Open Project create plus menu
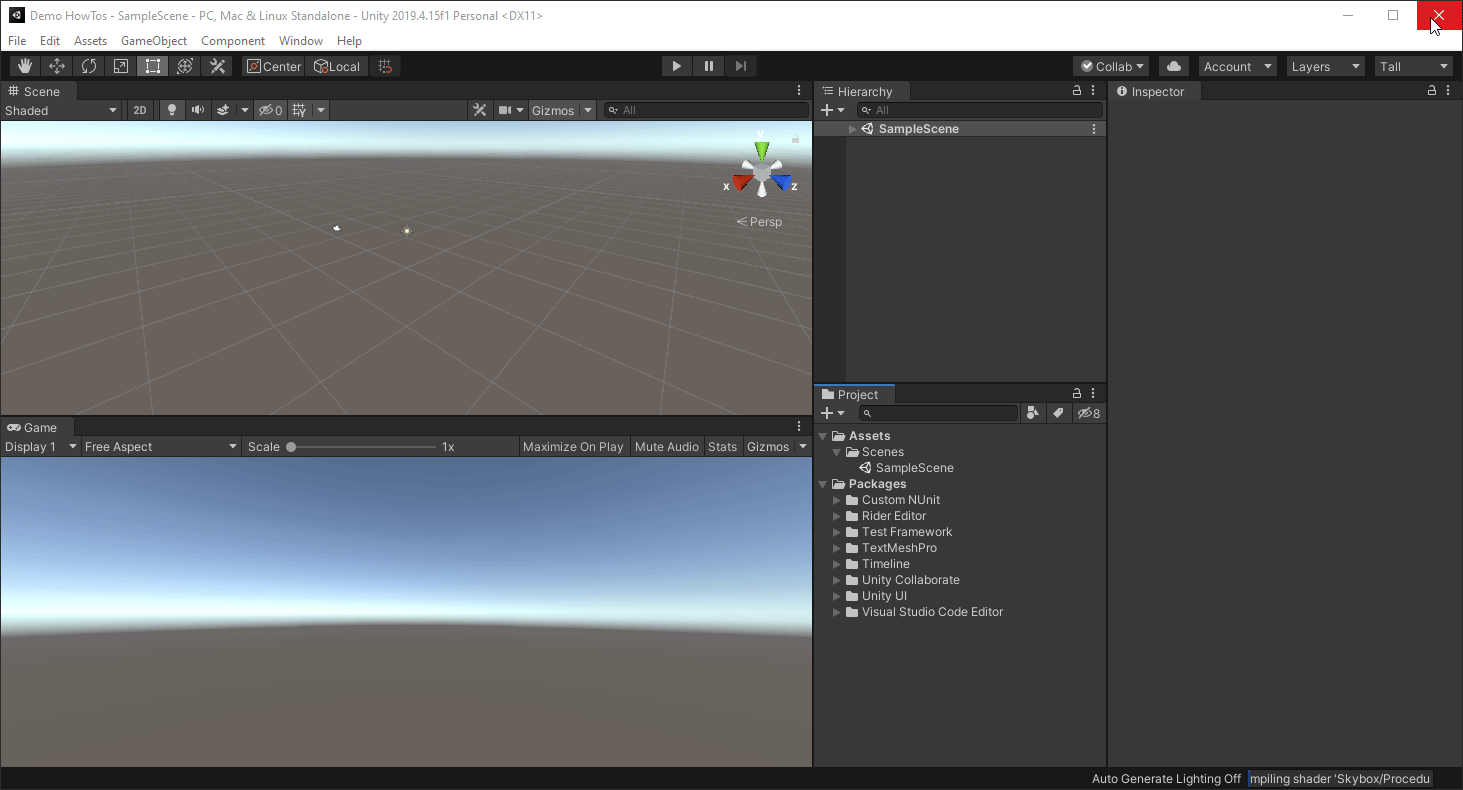The image size is (1463, 790). pos(832,413)
